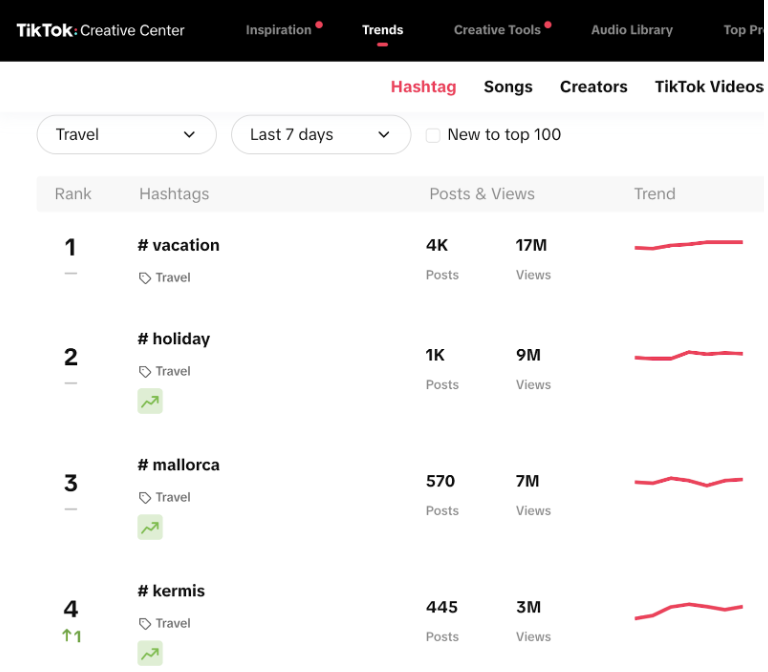Image resolution: width=768 pixels, height=672 pixels.
Task: Open the # kermis hashtag
Action: (x=171, y=591)
